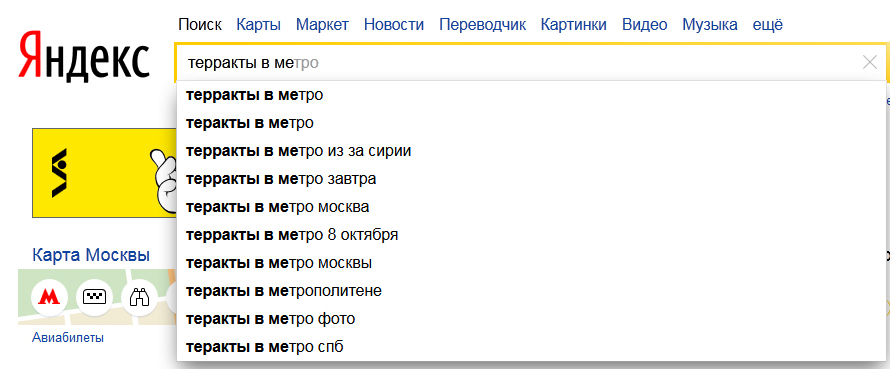890x369 pixels.
Task: Choose suggestion 'теракты в метро спб'
Action: [532, 346]
